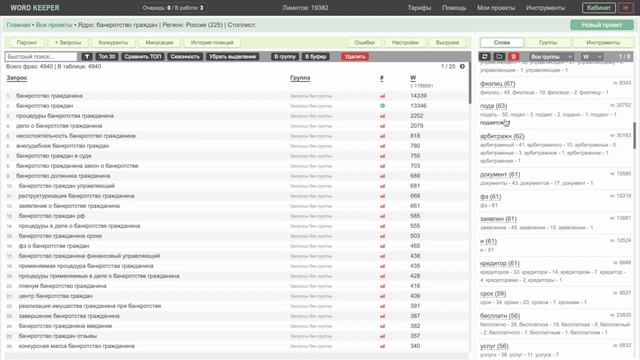Click the Сезонность button

[x=185, y=57]
